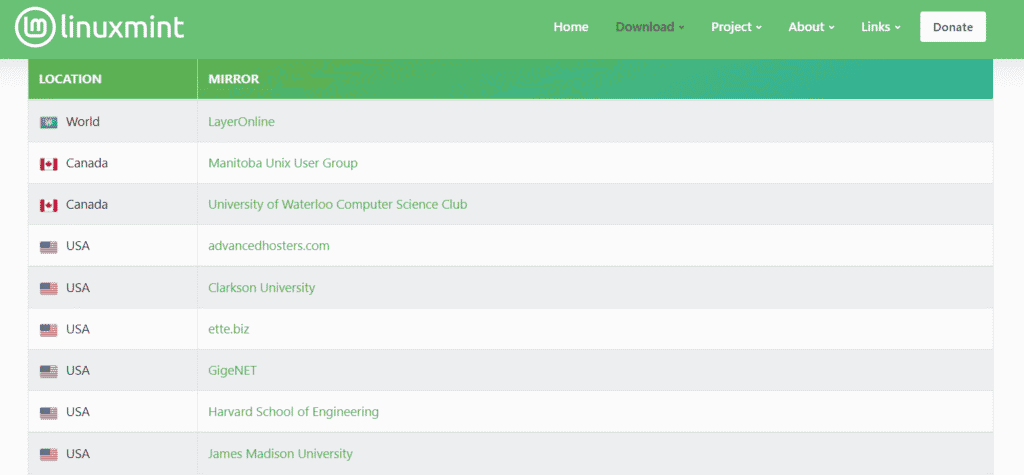The height and width of the screenshot is (475, 1024).
Task: Click the Canada flag beside Manitoba Unix User Group
Action: pos(48,164)
